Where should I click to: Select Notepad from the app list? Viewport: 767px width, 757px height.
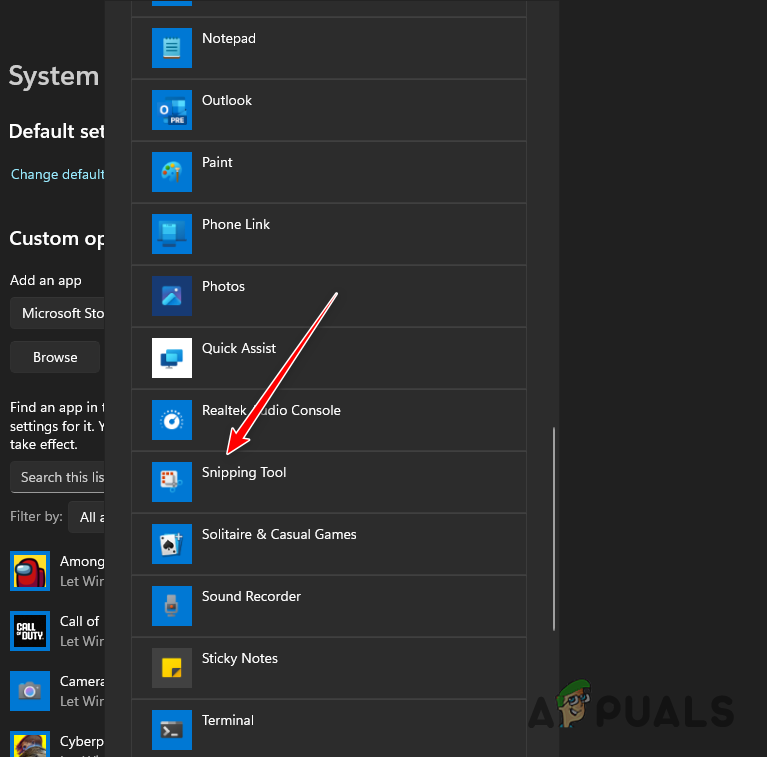(329, 48)
